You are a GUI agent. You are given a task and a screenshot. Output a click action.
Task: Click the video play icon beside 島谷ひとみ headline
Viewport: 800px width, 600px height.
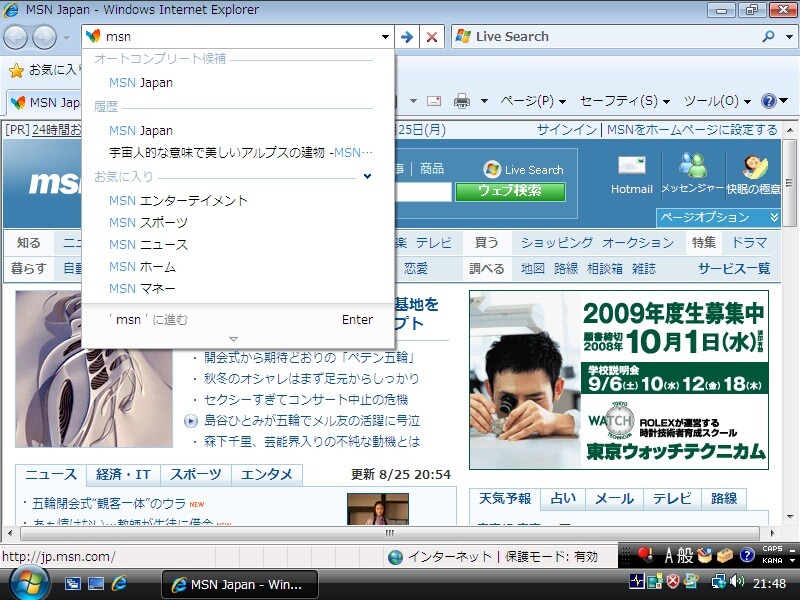pyautogui.click(x=190, y=421)
